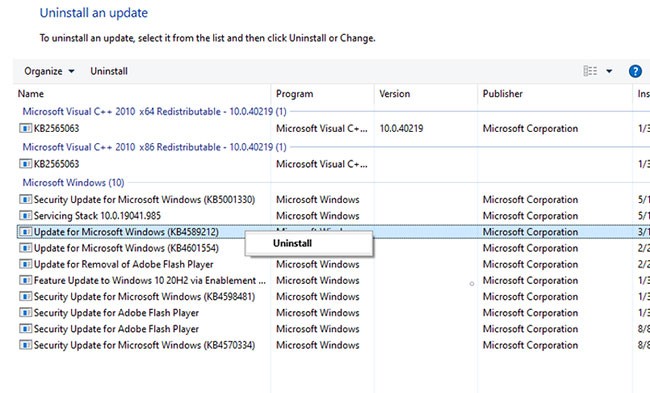The height and width of the screenshot is (393, 650).
Task: Click icon beside Feature Update to Windows 10 20H2
Action: 25,280
